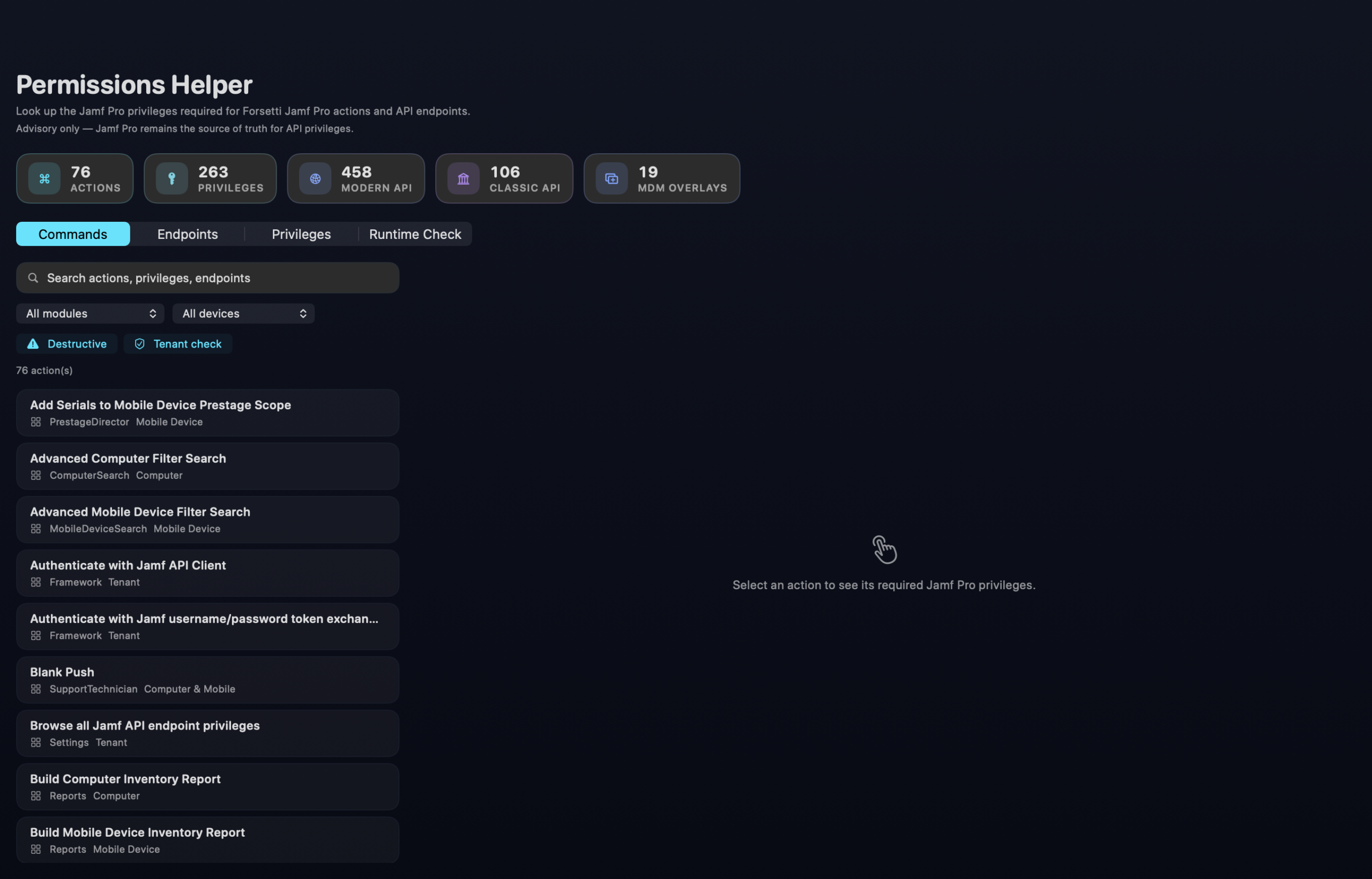Click the 106 Classic API stat card
Image resolution: width=1372 pixels, height=879 pixels.
coord(504,179)
